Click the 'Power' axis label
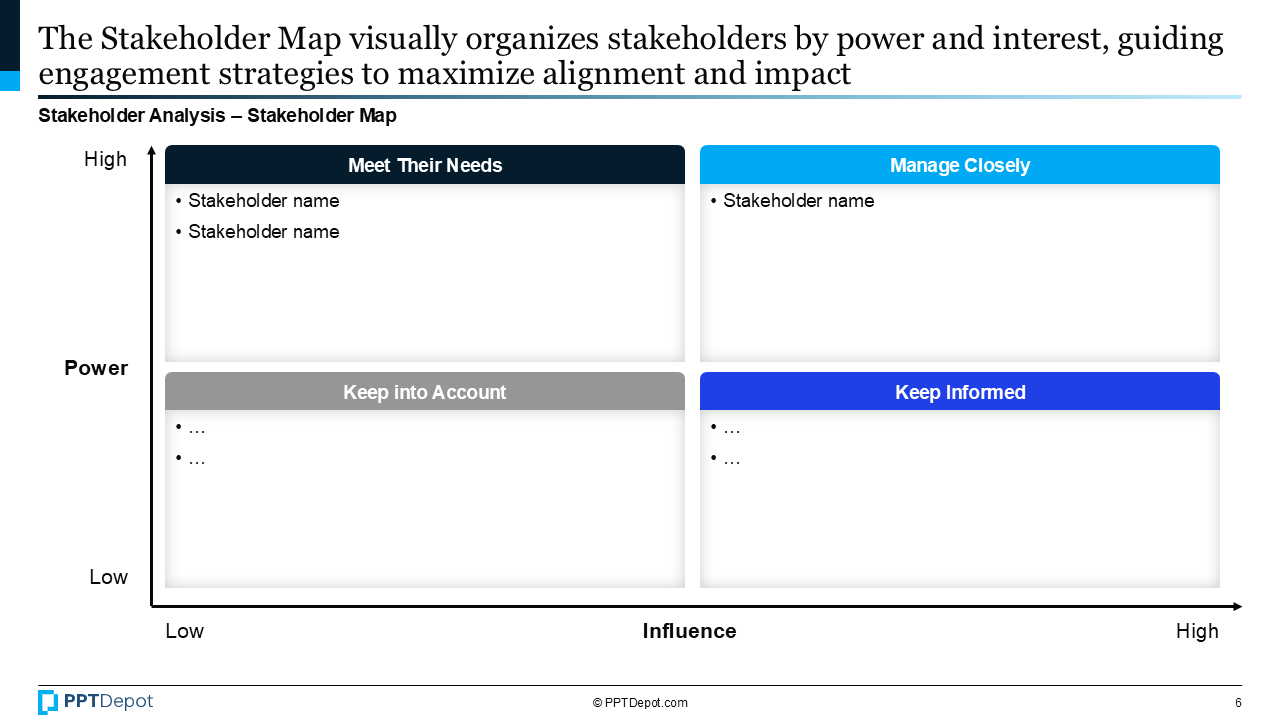Screen dimensions: 1280x720 [96, 368]
